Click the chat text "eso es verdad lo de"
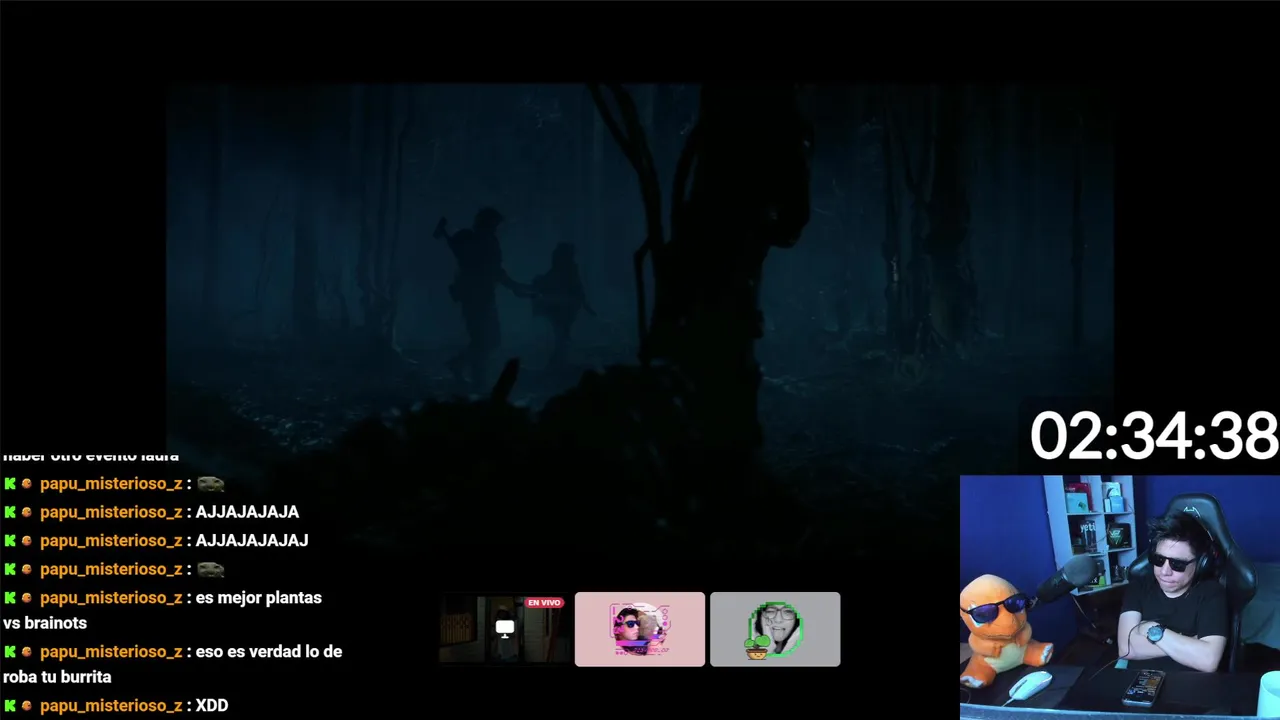 tap(269, 652)
